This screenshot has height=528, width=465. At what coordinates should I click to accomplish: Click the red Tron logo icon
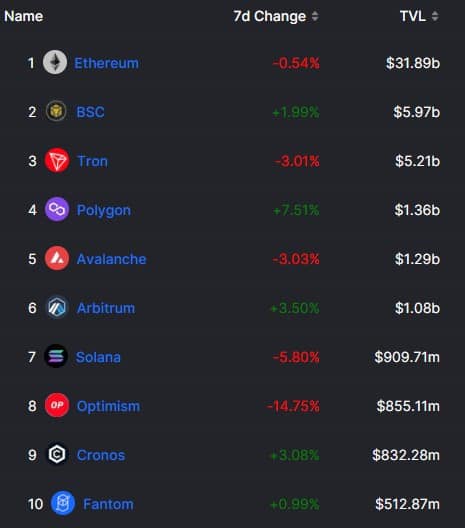[57, 160]
